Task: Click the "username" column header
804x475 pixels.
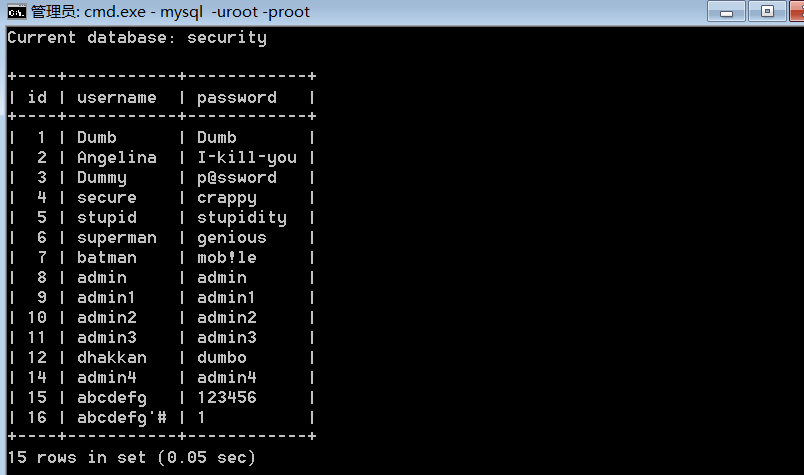Action: (x=117, y=98)
